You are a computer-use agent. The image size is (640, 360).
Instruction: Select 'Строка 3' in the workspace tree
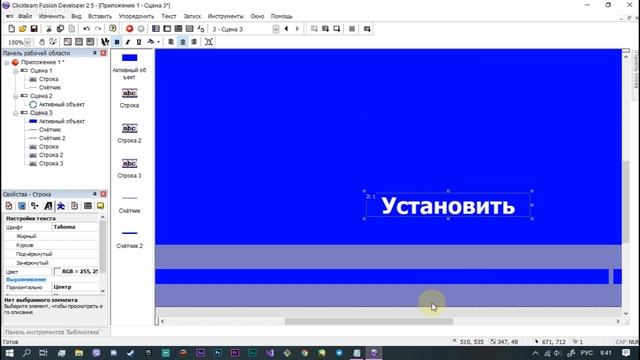51,164
